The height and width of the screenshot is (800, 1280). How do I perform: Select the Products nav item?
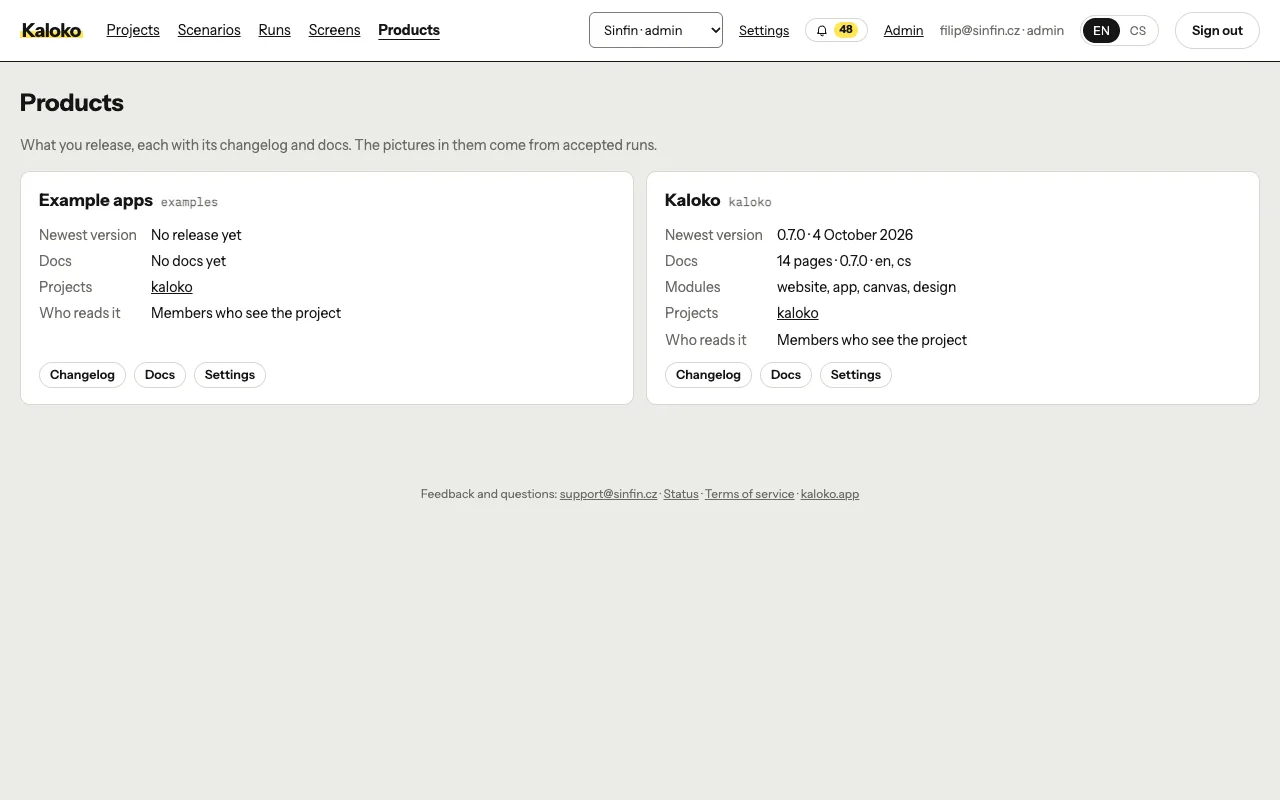pos(409,30)
